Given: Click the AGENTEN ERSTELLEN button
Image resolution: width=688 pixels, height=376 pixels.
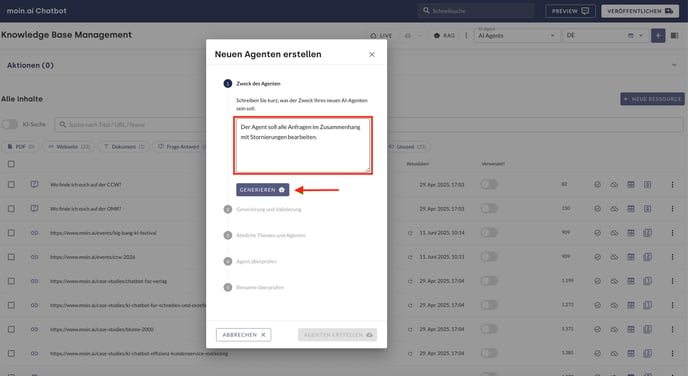Looking at the screenshot, I should pyautogui.click(x=337, y=335).
